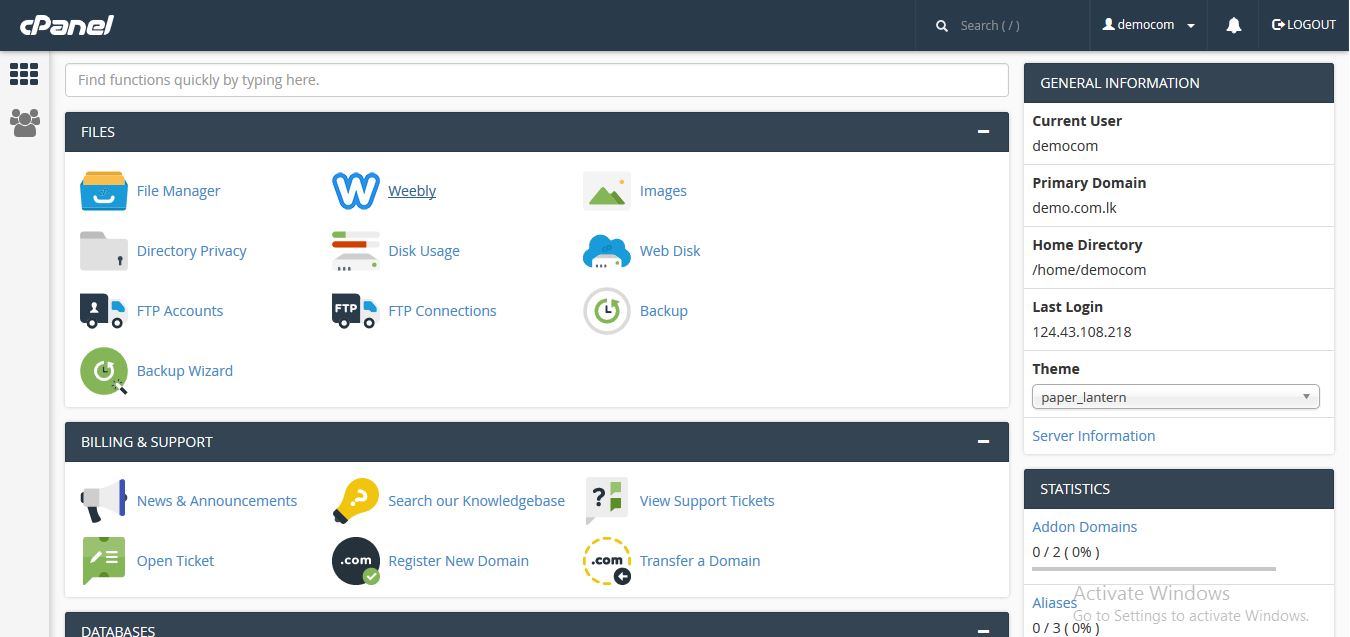Open the democom user dropdown
This screenshot has width=1350, height=637.
1149,25
